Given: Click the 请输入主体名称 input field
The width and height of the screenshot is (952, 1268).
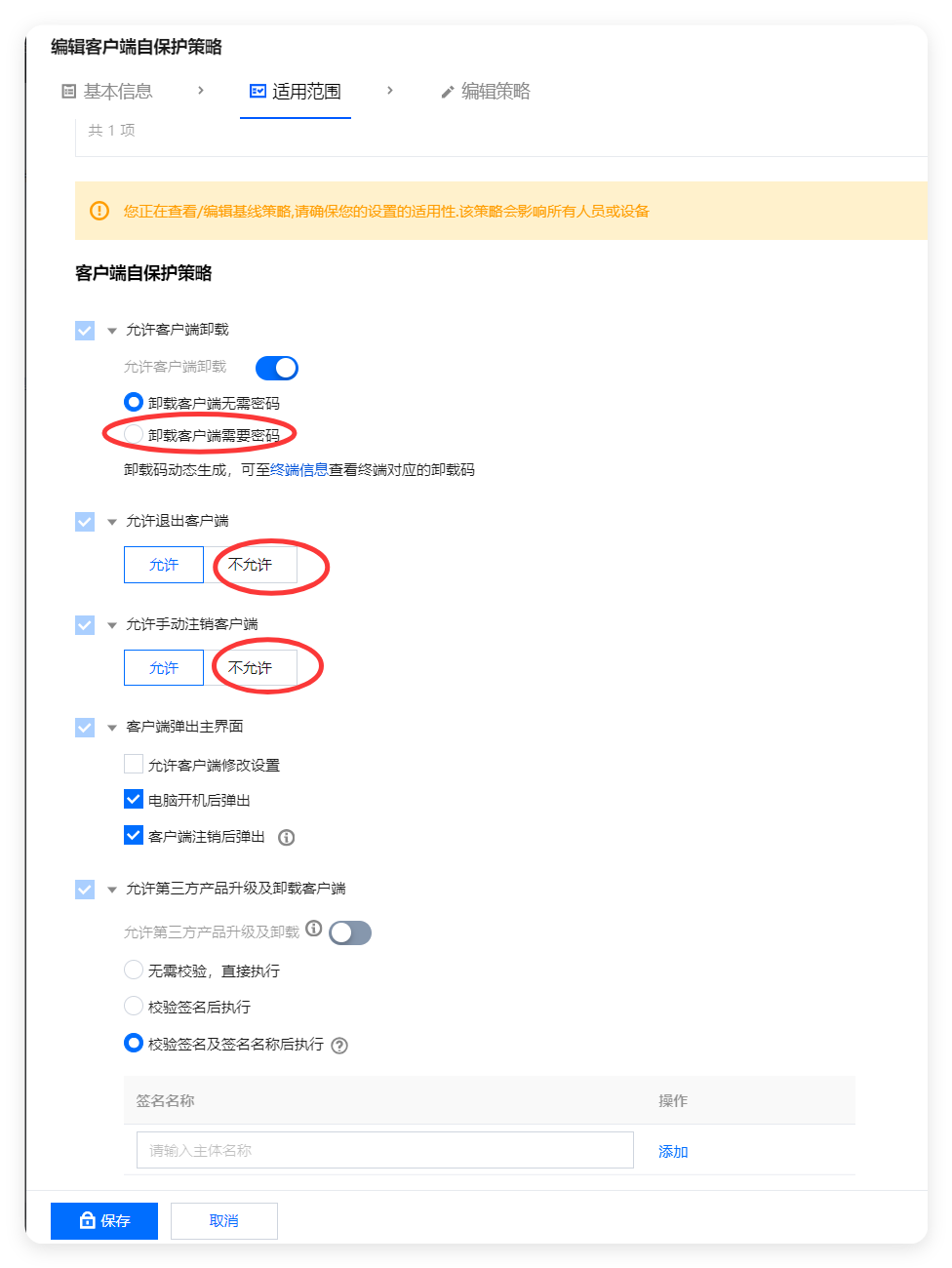Looking at the screenshot, I should tap(385, 1150).
